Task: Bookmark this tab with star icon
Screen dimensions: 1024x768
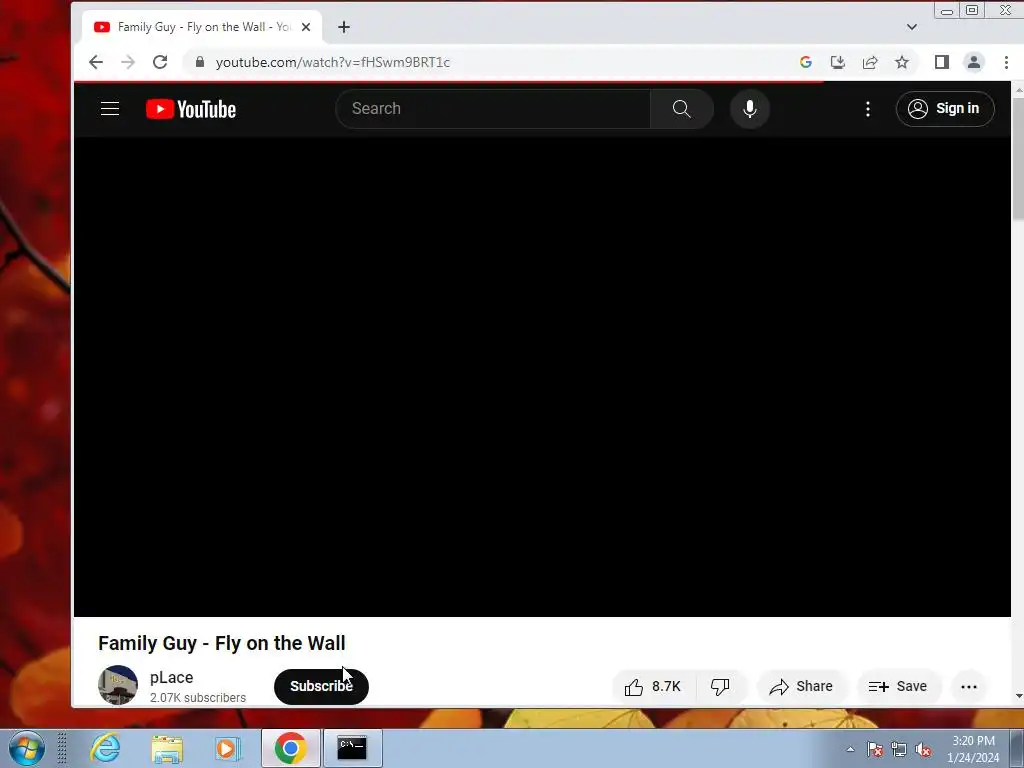Action: (x=902, y=62)
